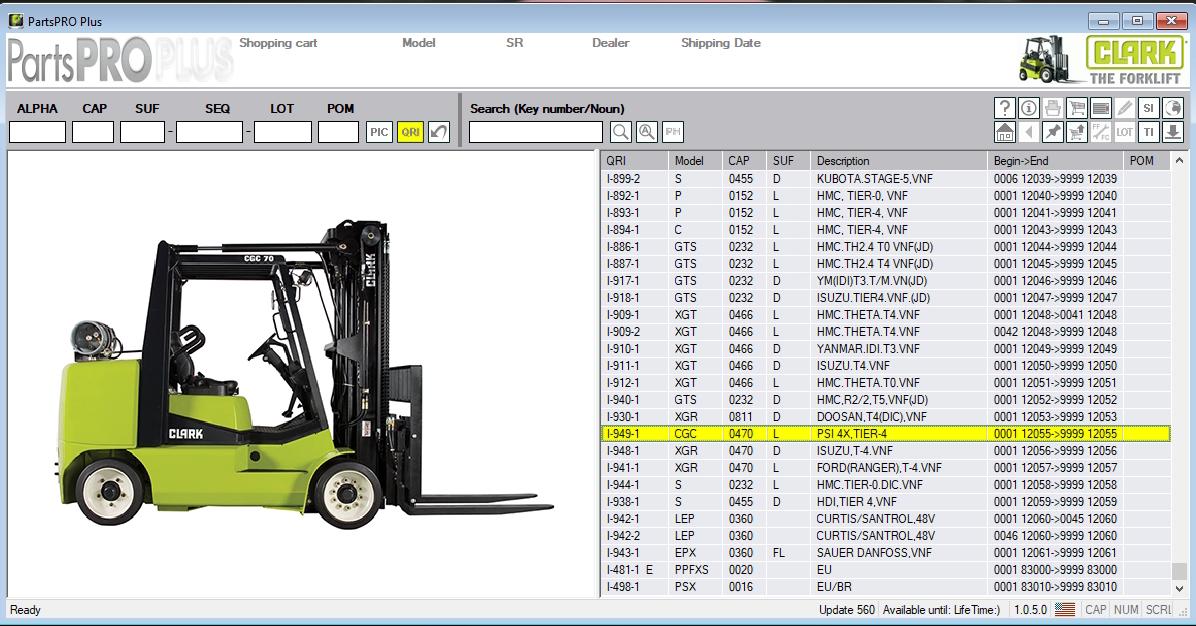Select highlighted row I-949-1 PSI 4X,TIER-4

pyautogui.click(x=886, y=434)
